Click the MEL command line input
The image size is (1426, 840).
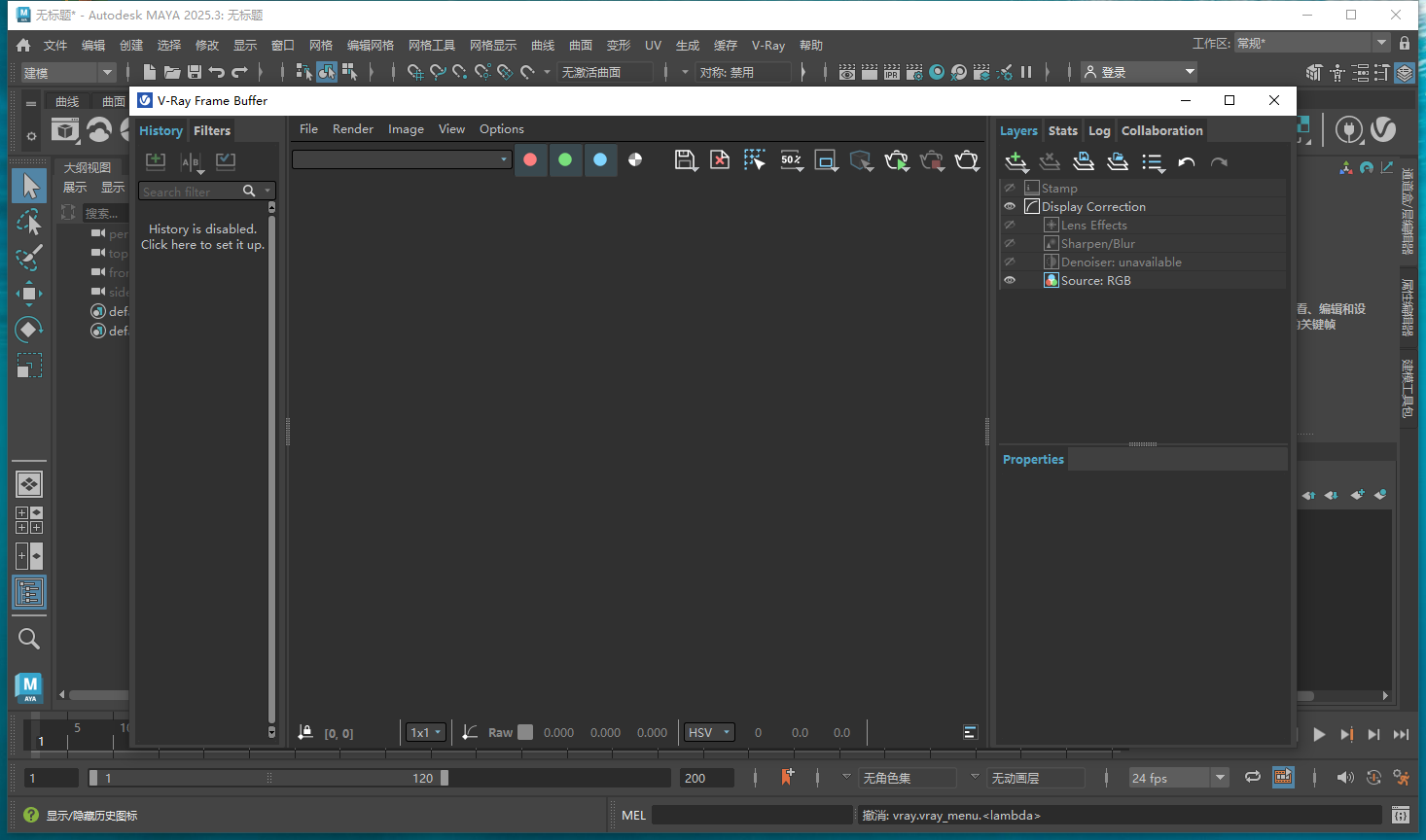point(752,815)
